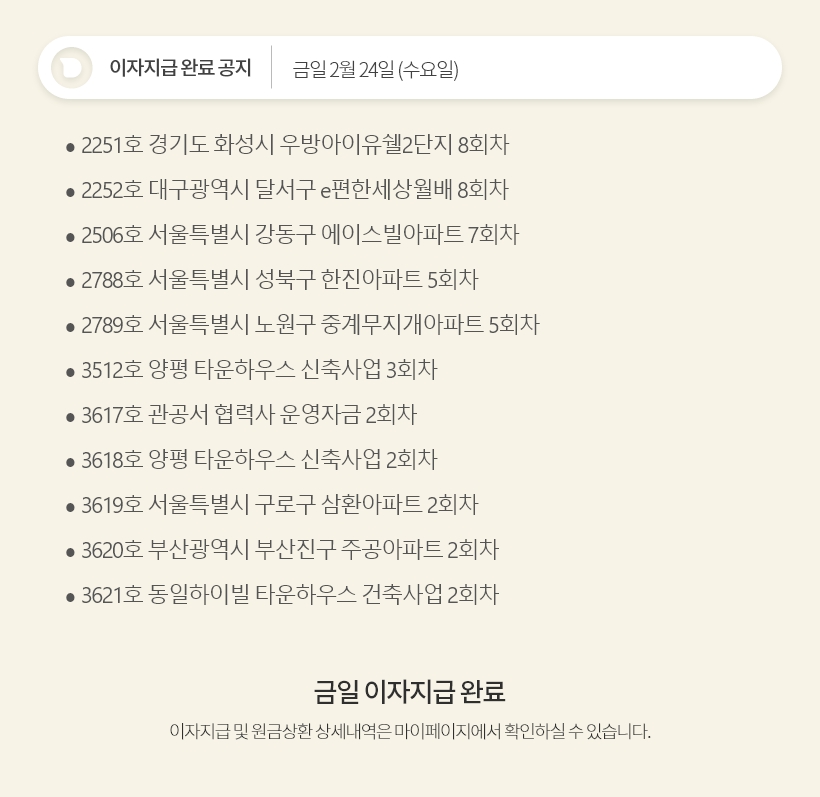The width and height of the screenshot is (820, 797).
Task: Click 2789호 노원구 중계무지개아파트 entry
Action: coord(310,325)
